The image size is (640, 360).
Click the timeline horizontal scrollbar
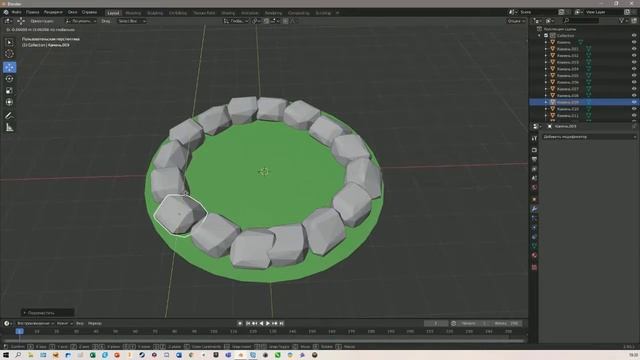point(264,340)
